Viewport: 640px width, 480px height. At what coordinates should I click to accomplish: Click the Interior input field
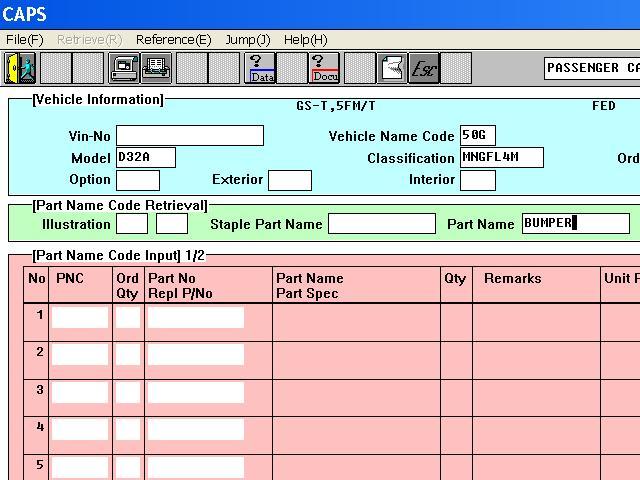[478, 180]
